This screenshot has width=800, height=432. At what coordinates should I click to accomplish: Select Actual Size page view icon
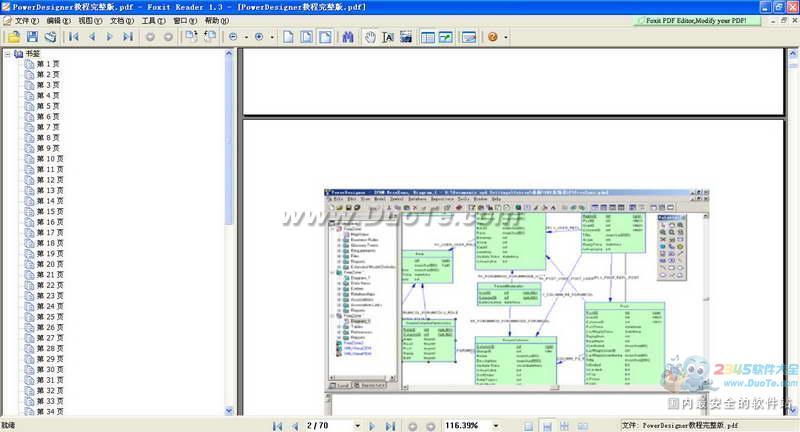[x=288, y=37]
